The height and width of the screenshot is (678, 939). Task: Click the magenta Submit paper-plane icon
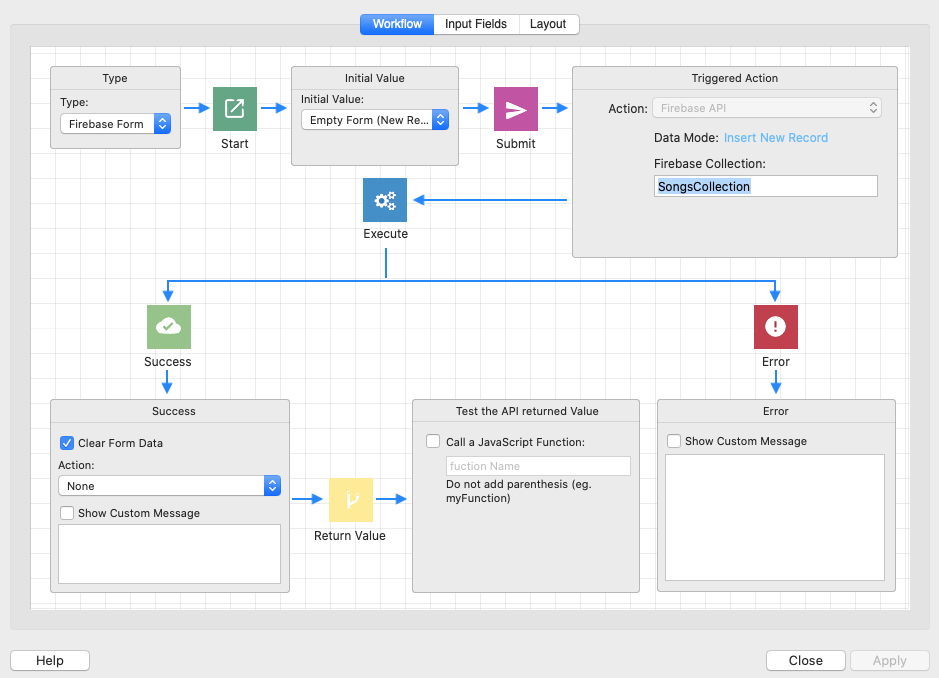point(516,109)
